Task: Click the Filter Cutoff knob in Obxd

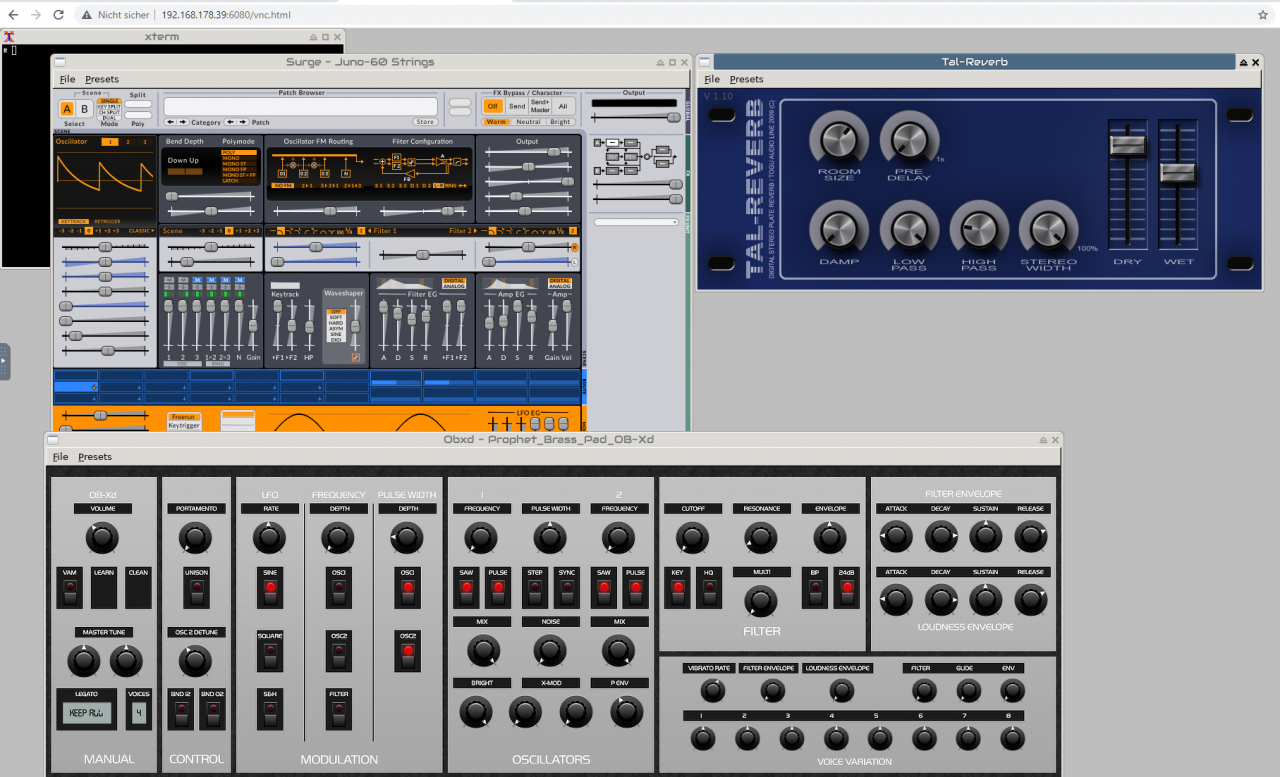Action: [x=692, y=538]
